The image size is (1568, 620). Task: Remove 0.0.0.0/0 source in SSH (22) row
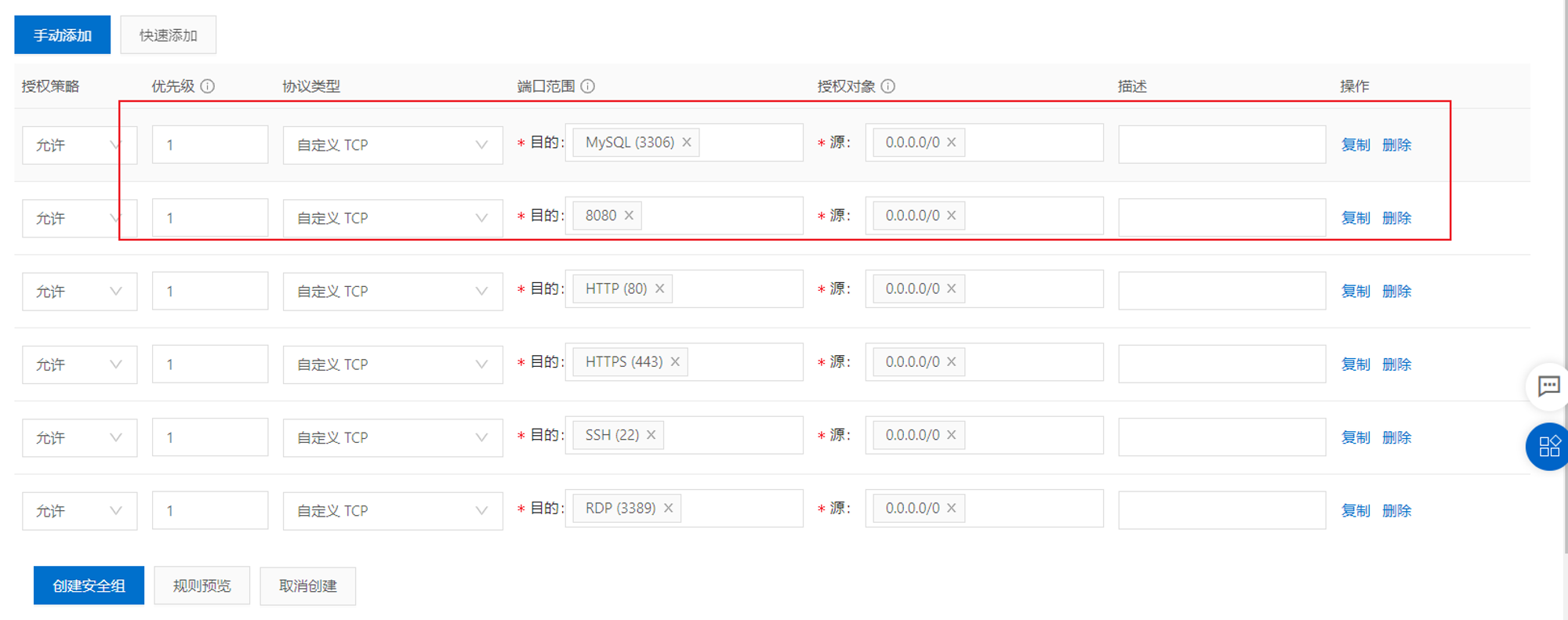[952, 435]
